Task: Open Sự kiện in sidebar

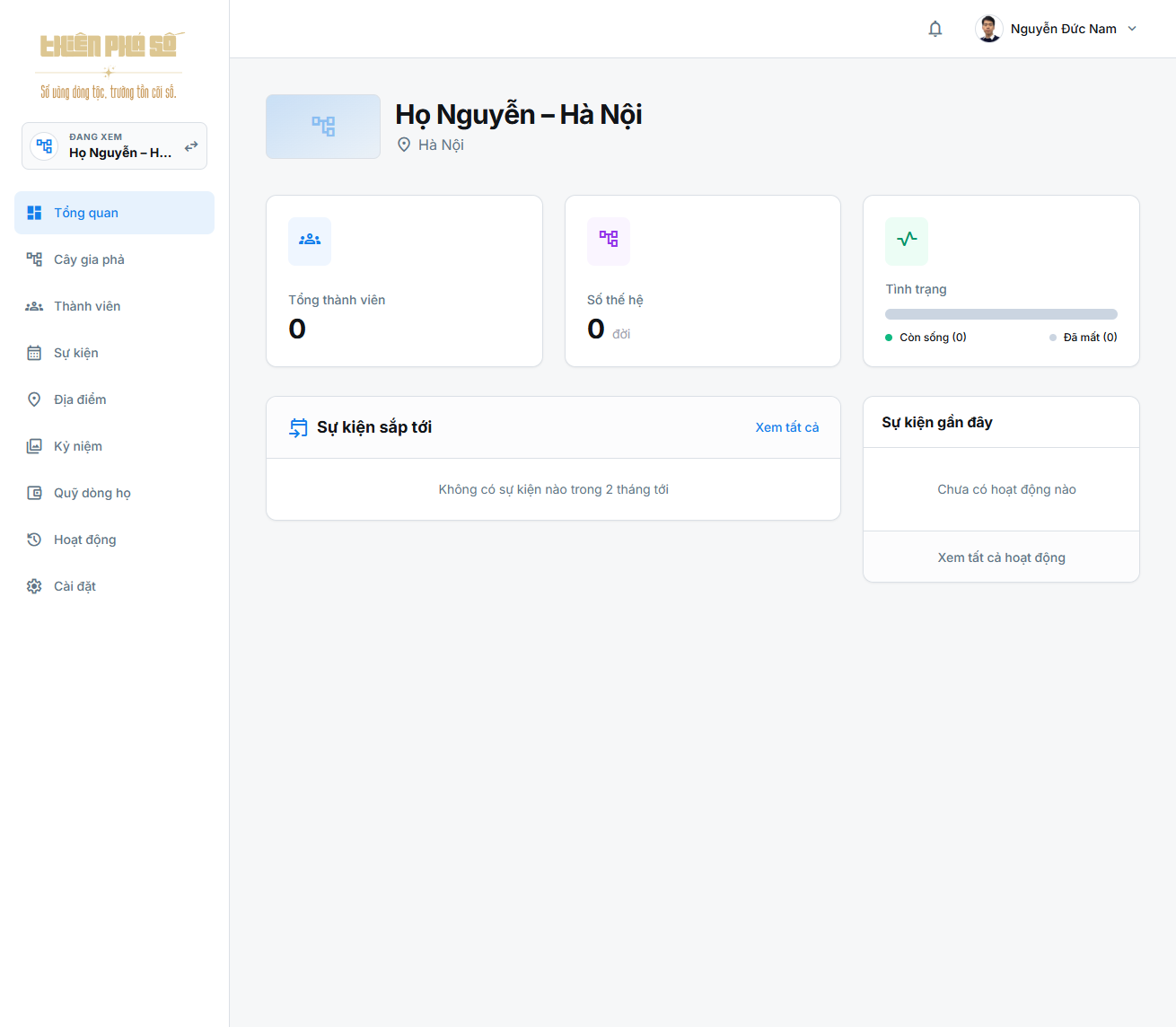Action: tap(115, 353)
